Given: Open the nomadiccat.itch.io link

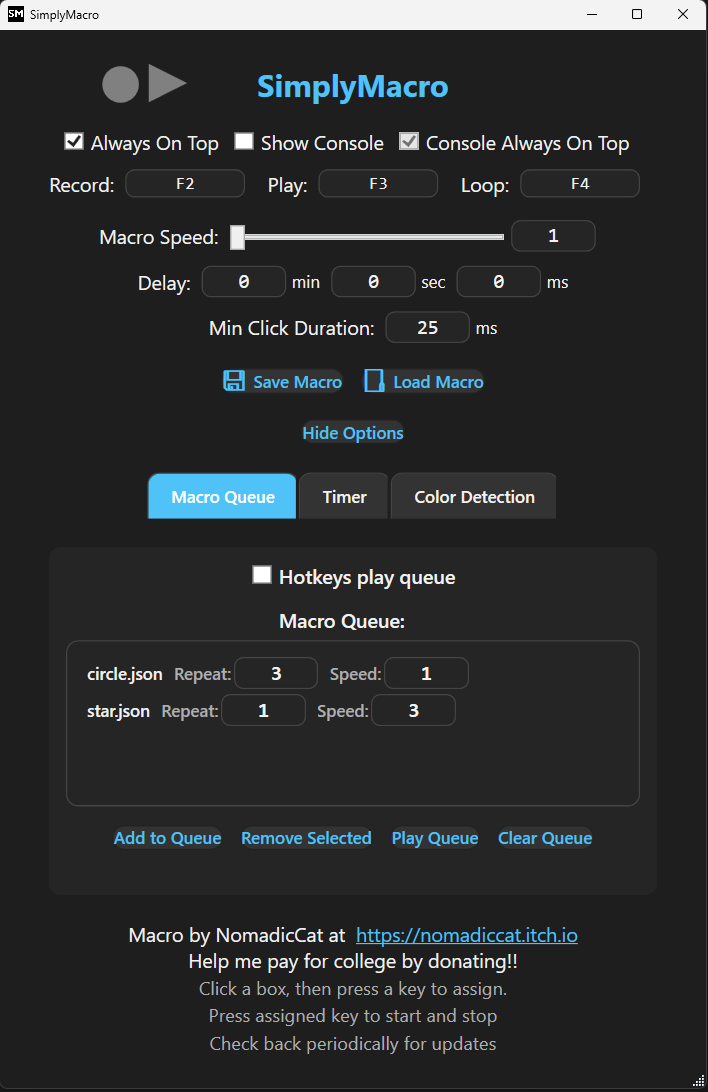Looking at the screenshot, I should pyautogui.click(x=467, y=935).
